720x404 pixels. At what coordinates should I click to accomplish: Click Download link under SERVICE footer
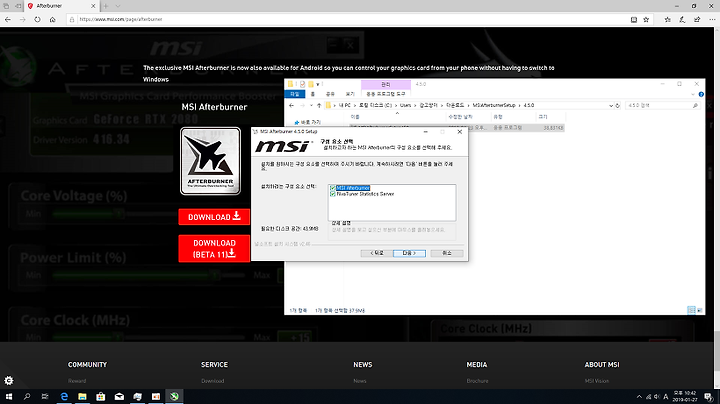tap(213, 381)
